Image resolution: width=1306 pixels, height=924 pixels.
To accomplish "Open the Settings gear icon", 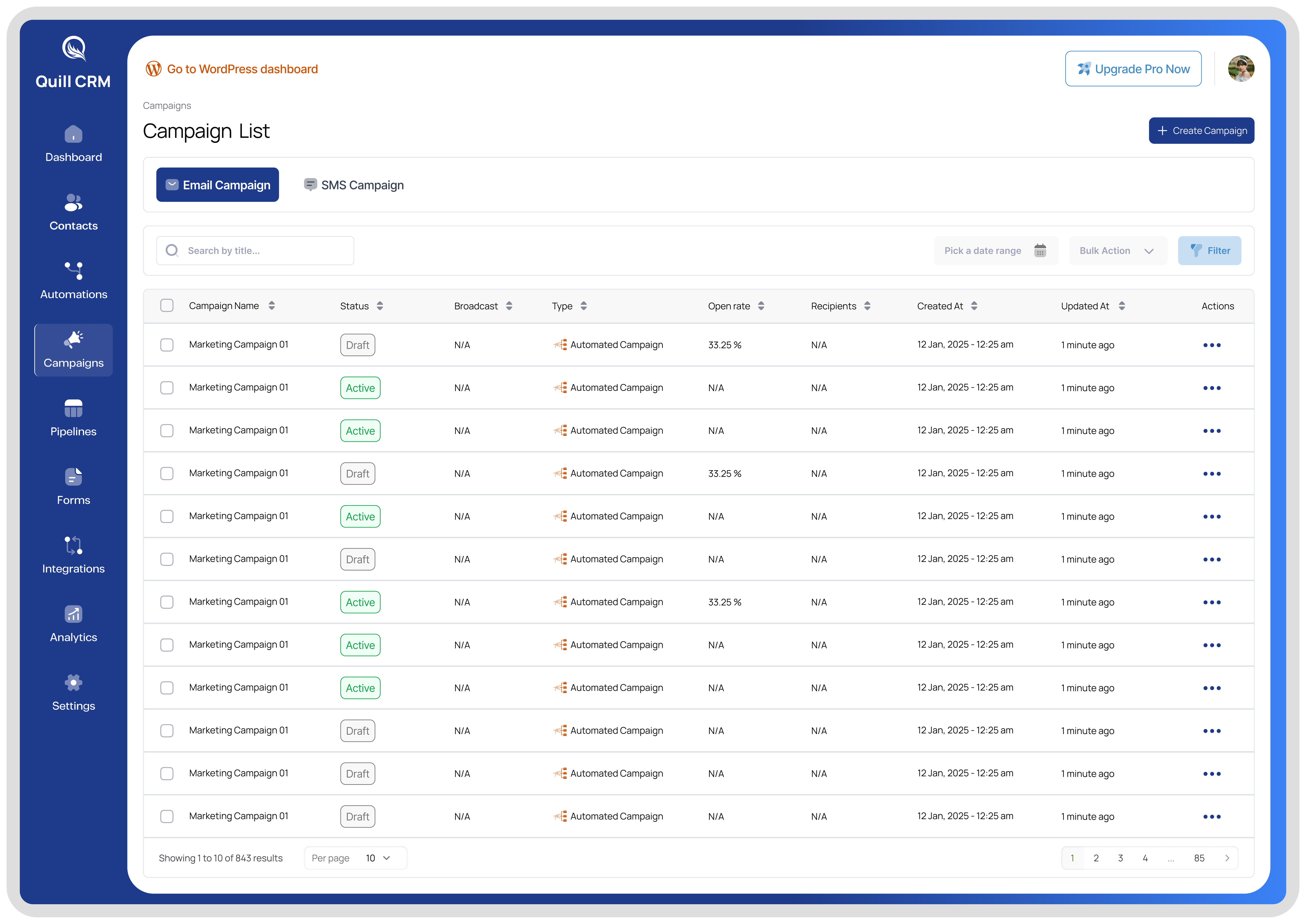I will 73,683.
